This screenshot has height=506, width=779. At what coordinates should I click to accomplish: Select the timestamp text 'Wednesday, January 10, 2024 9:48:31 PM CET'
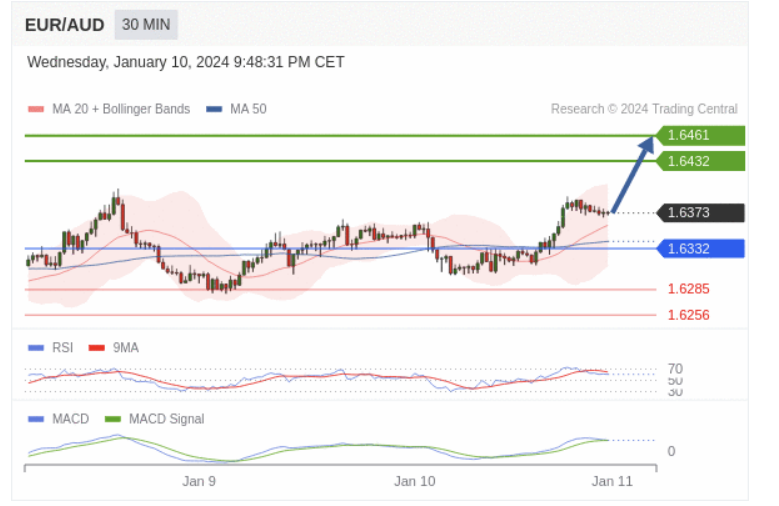[185, 62]
